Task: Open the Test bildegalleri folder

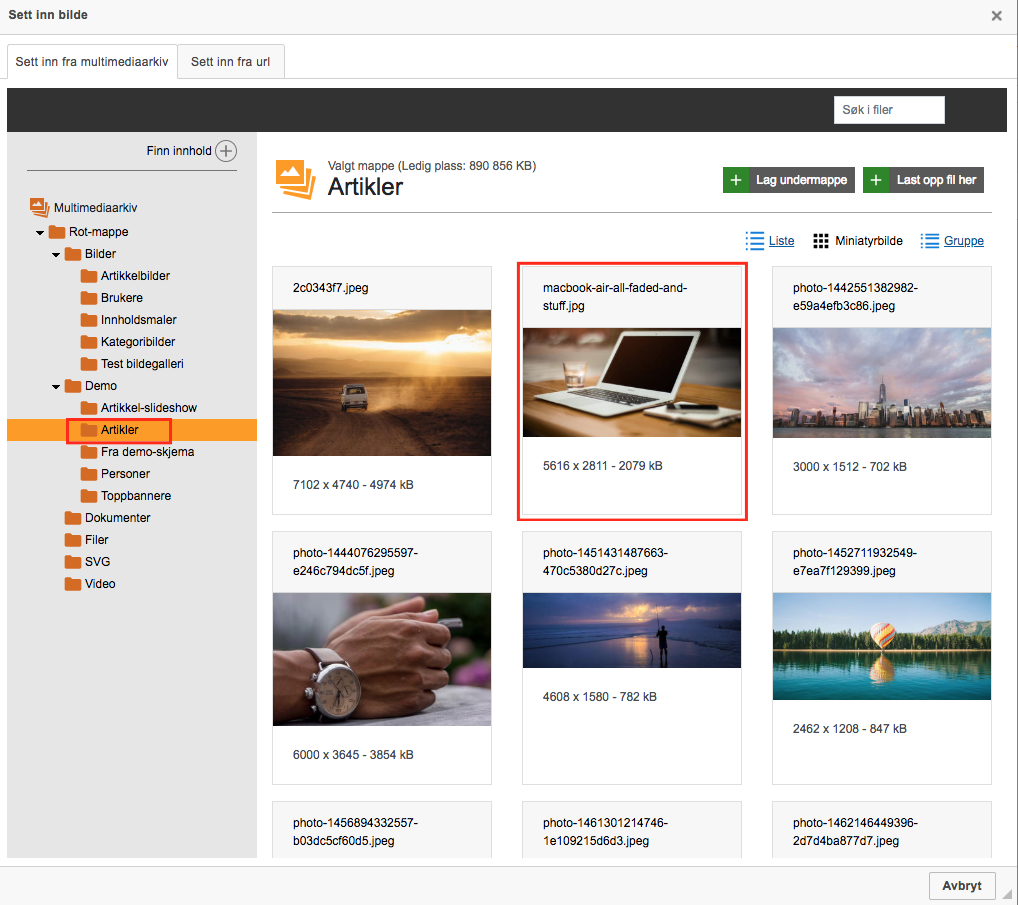Action: point(142,364)
